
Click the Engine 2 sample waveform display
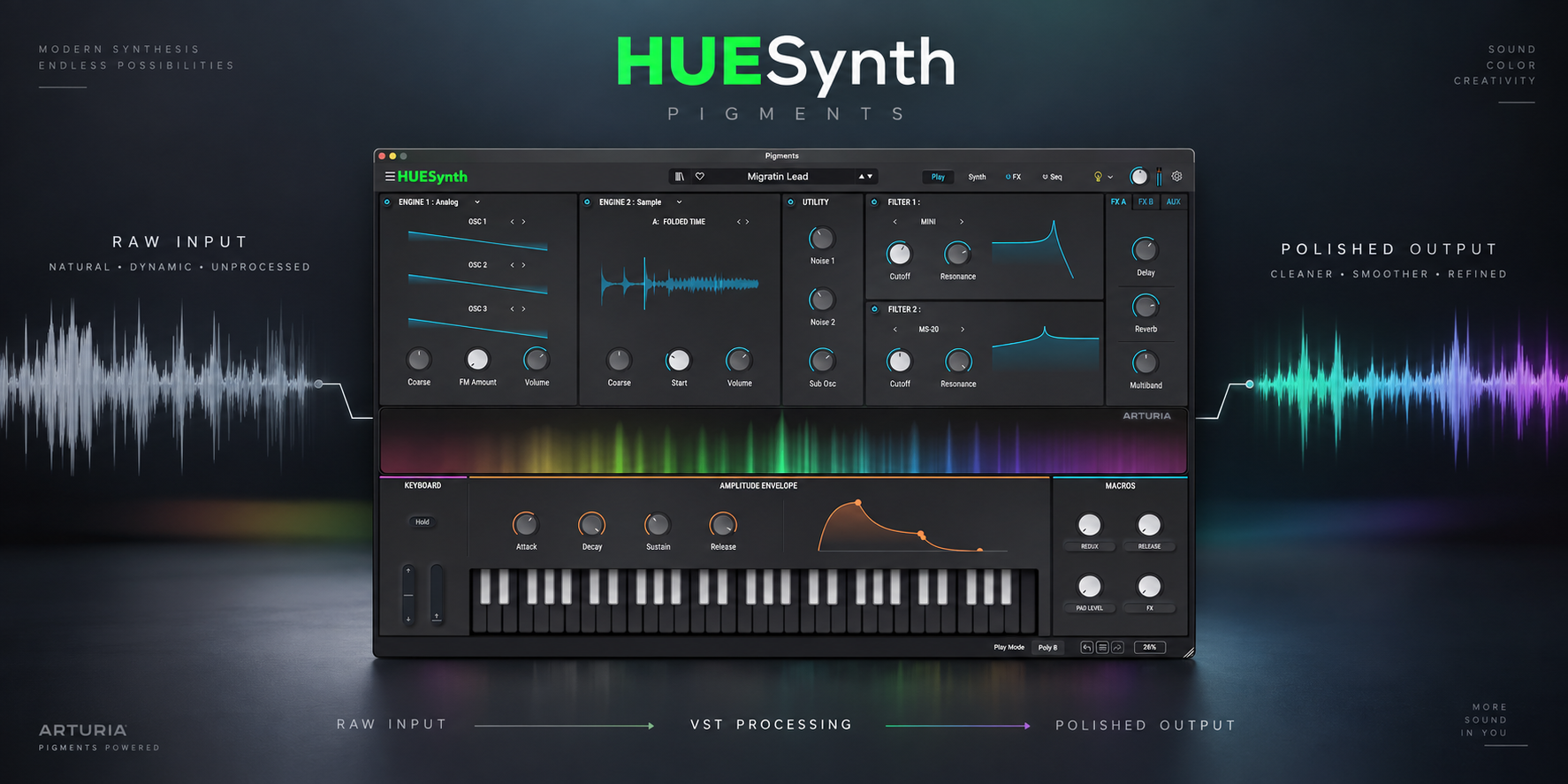680,284
